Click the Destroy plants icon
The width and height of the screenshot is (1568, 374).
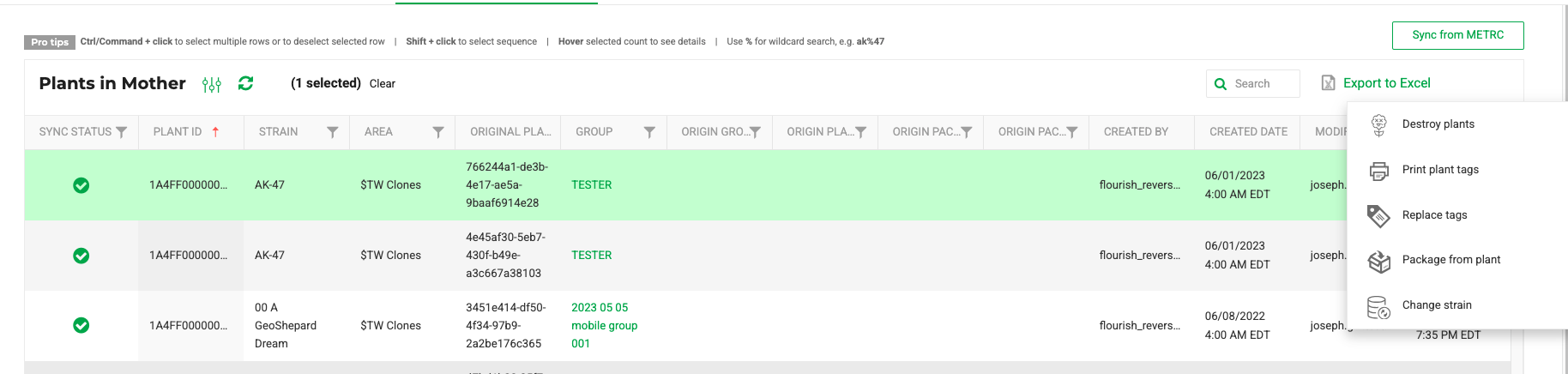click(x=1378, y=125)
